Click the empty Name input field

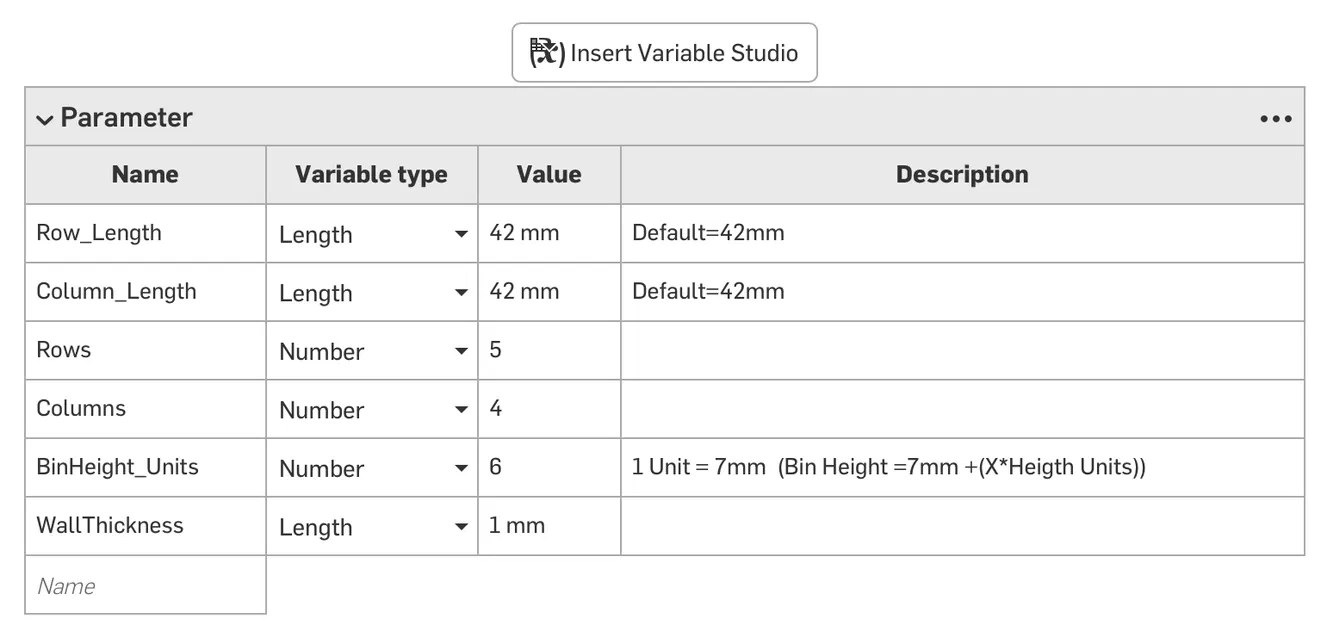[x=145, y=585]
